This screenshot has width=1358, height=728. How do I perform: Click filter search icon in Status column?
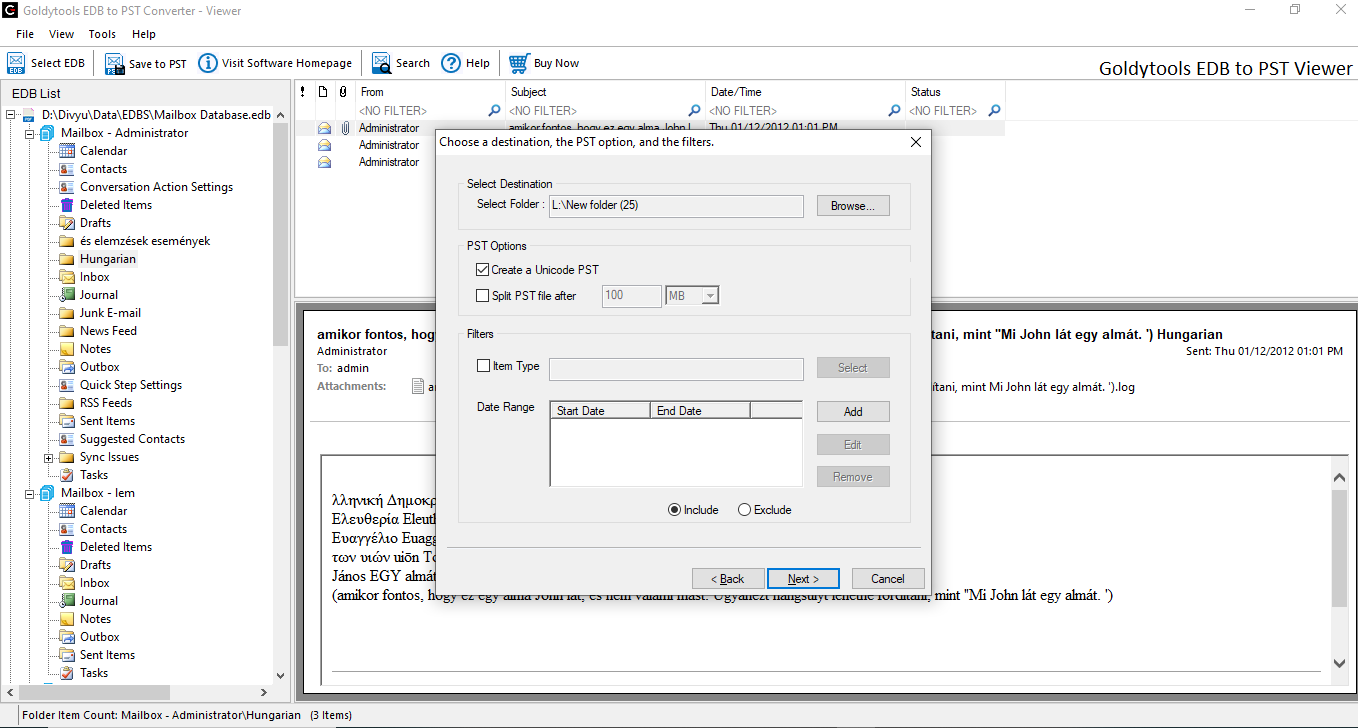993,111
